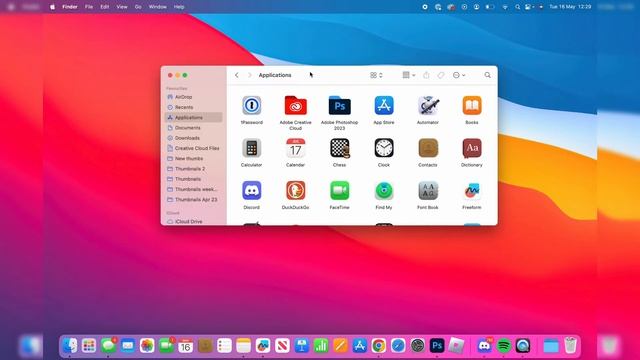Open the Group By dropdown
This screenshot has height=360, width=640.
tap(409, 75)
